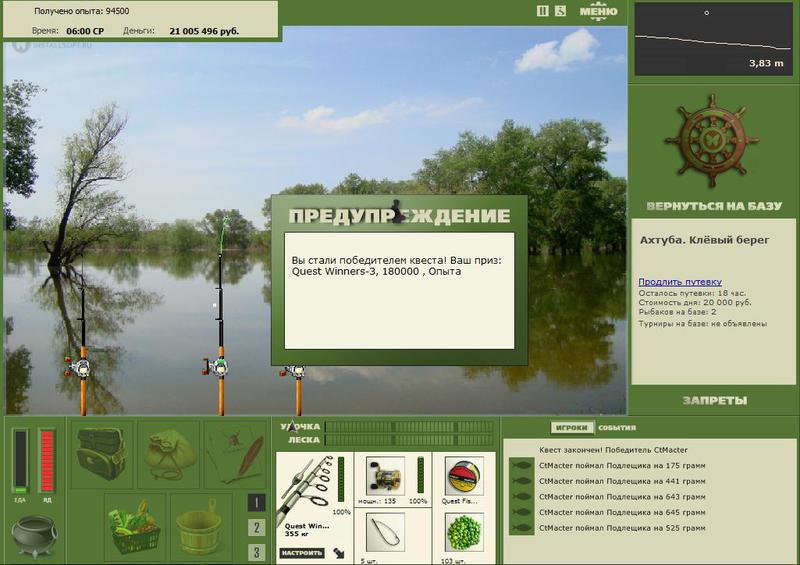
Task: Select rod slot 2
Action: tap(256, 528)
